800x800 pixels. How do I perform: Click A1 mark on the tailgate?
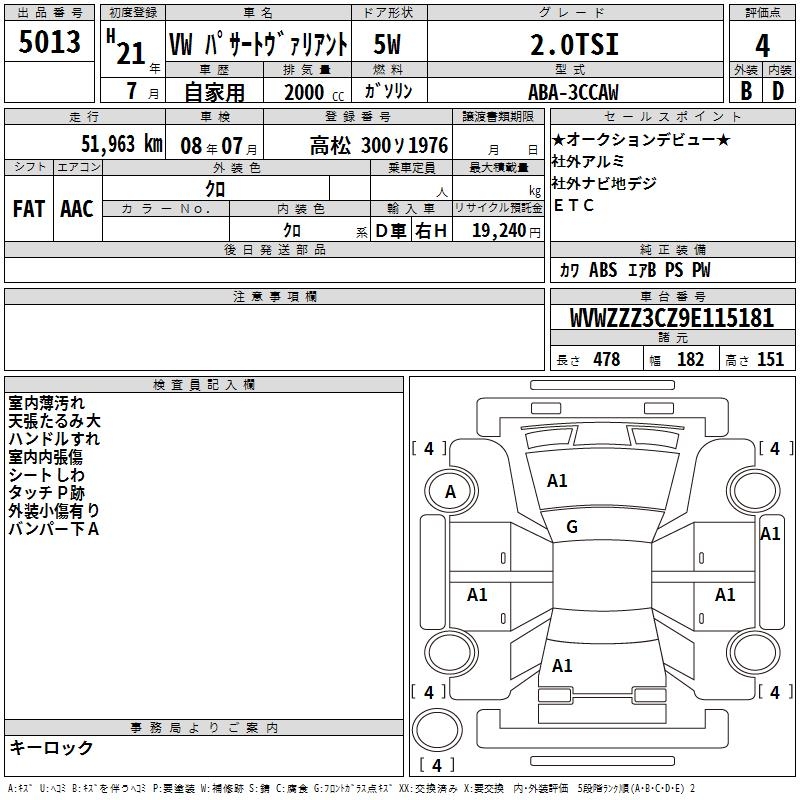coord(562,666)
